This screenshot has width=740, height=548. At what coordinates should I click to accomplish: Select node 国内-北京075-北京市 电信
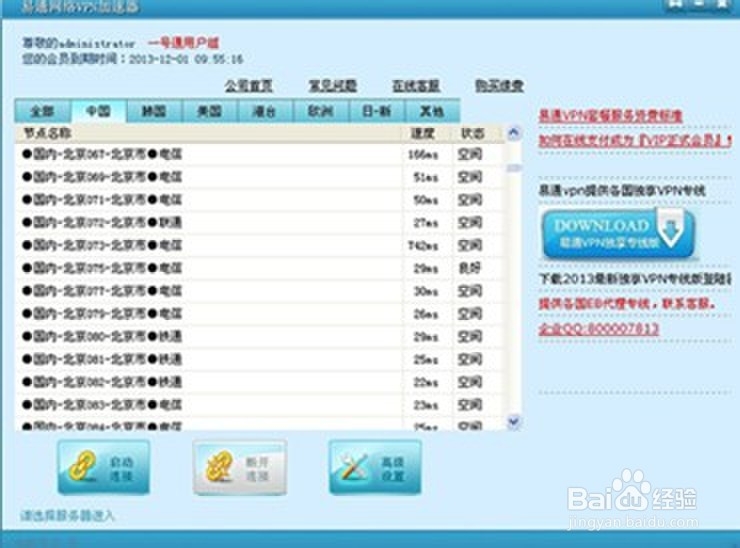pos(261,268)
